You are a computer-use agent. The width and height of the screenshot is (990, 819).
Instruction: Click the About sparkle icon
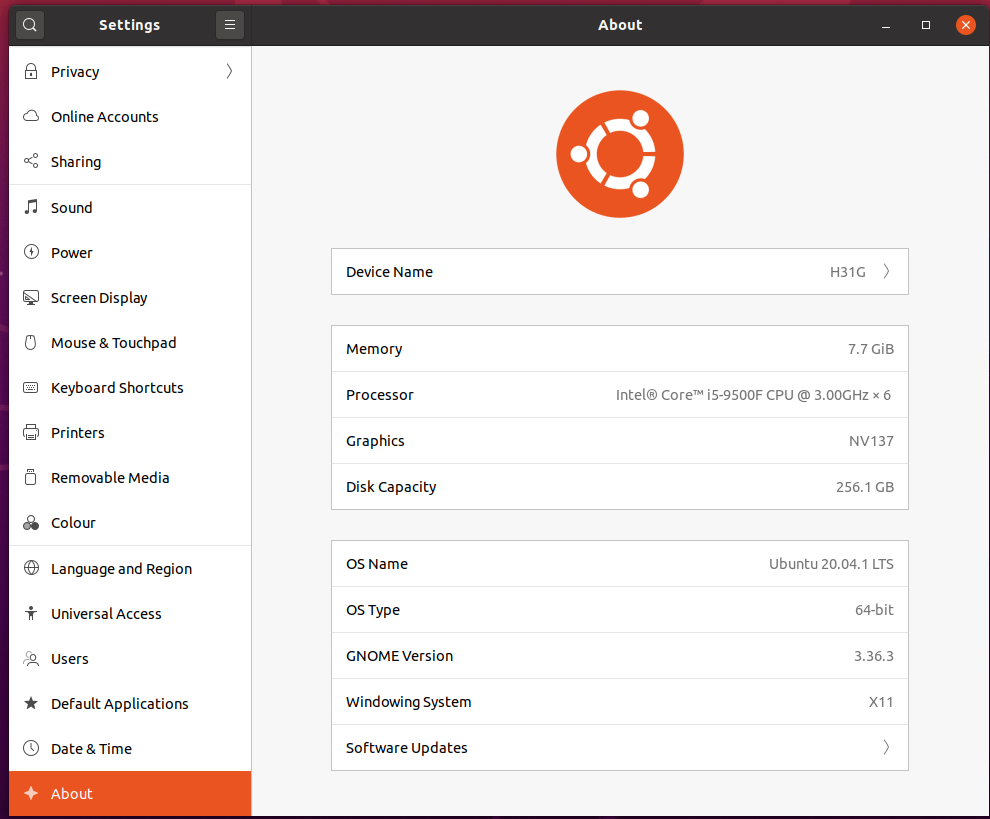click(x=30, y=793)
